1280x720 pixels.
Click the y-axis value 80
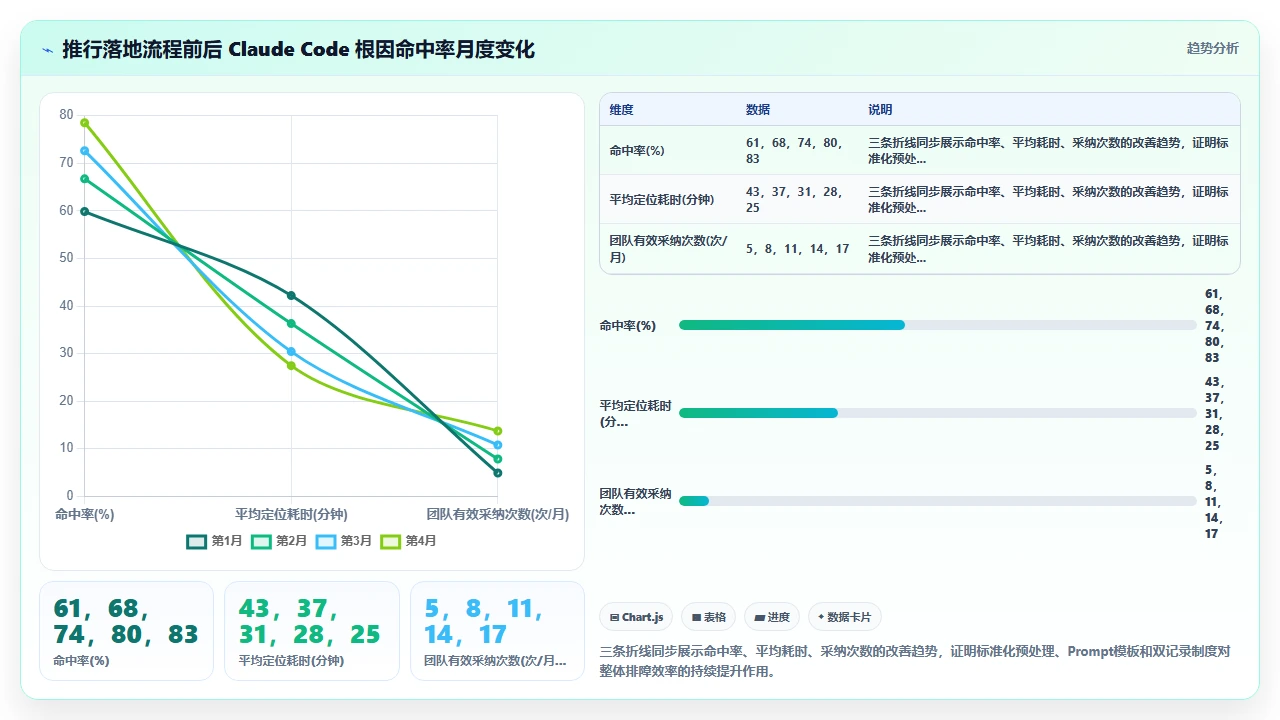coord(67,115)
